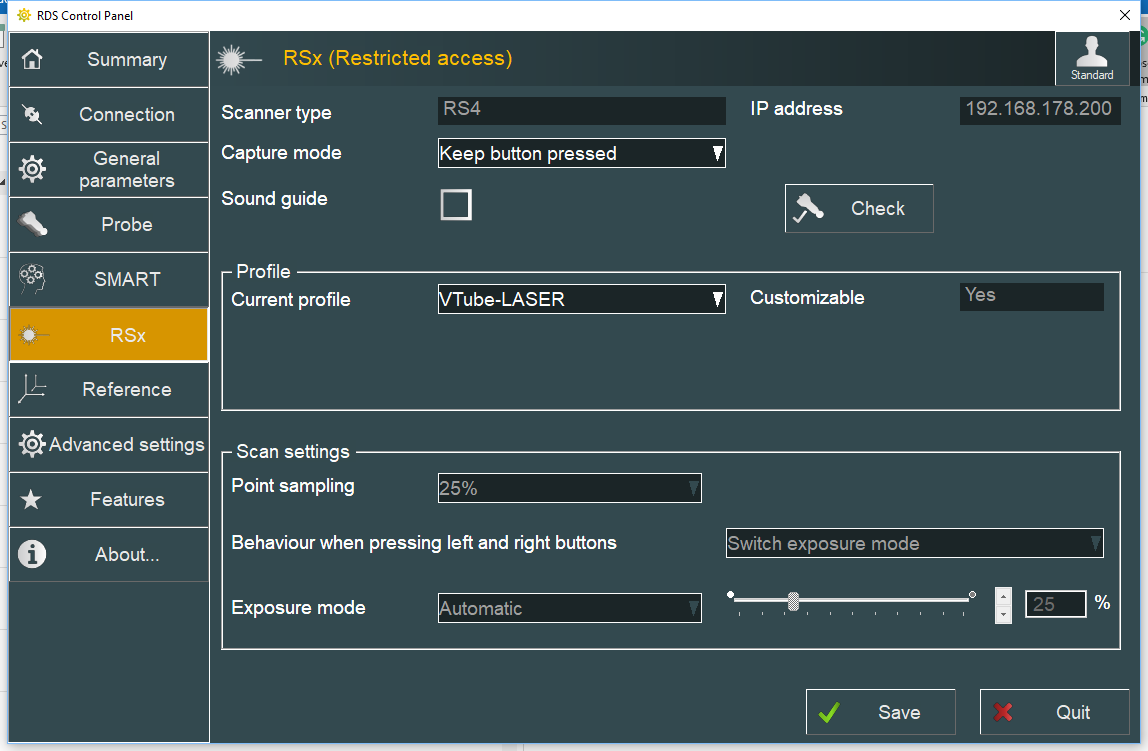Click the Probe icon in sidebar
Image resolution: width=1148 pixels, height=751 pixels.
click(32, 224)
